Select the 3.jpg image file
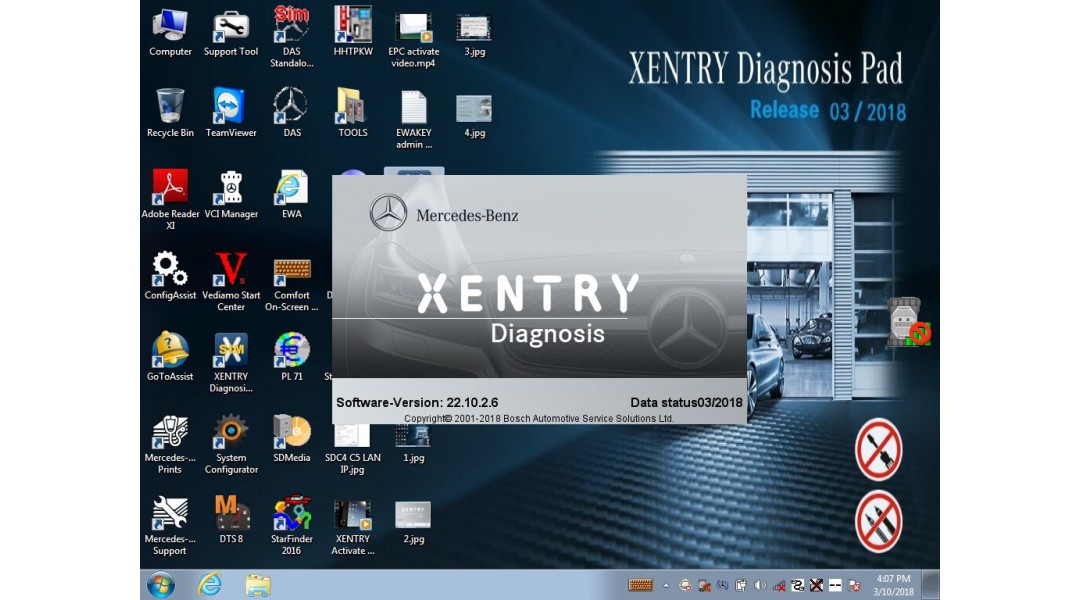This screenshot has width=1080, height=600. (x=474, y=34)
